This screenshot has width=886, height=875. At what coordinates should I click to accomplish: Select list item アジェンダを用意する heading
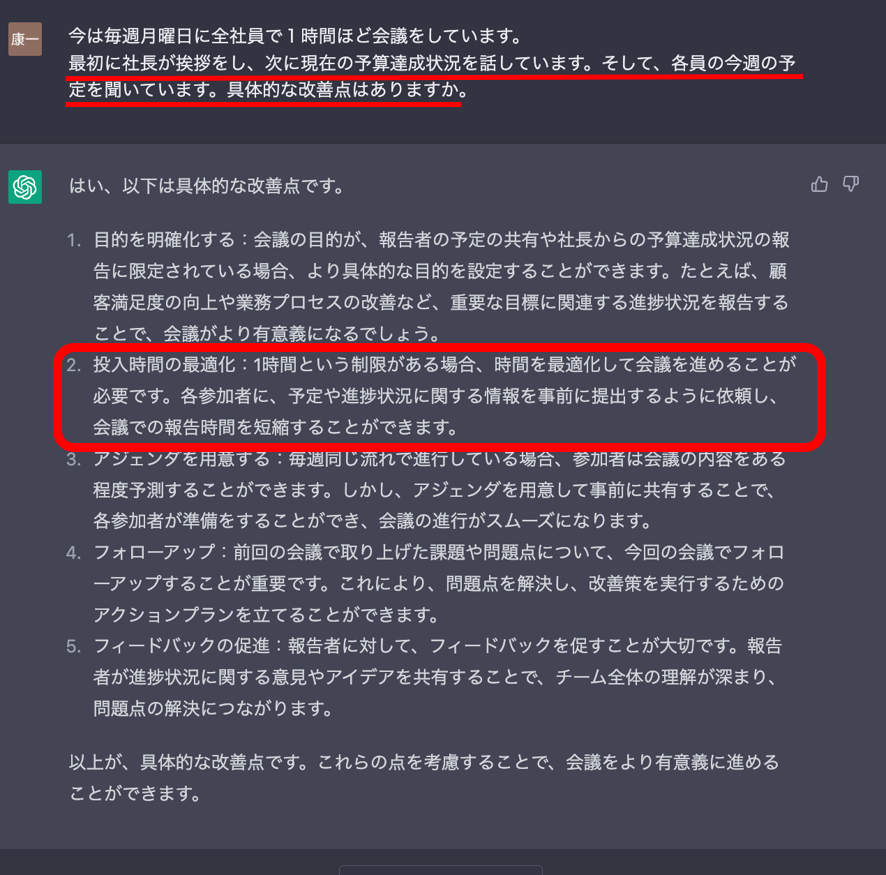click(181, 459)
